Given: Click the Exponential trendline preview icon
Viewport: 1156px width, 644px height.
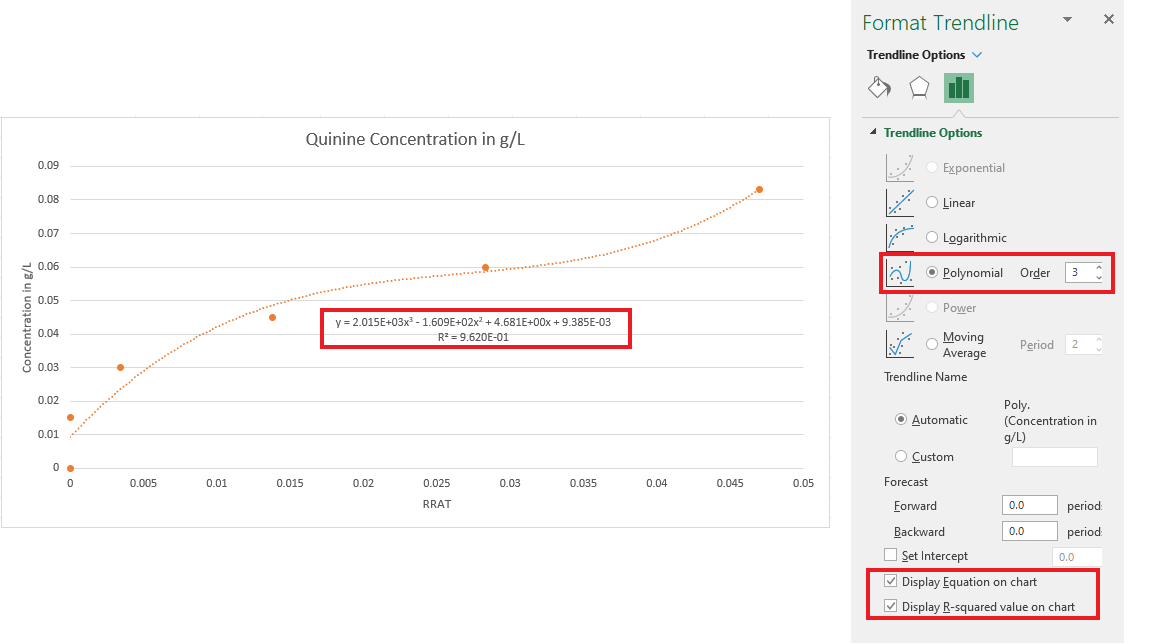Looking at the screenshot, I should click(x=899, y=167).
